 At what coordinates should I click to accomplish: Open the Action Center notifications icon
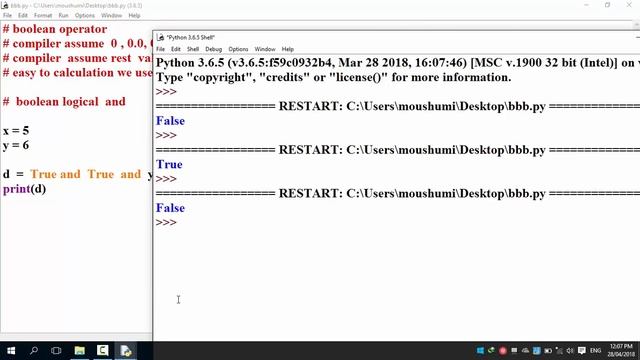[582, 351]
